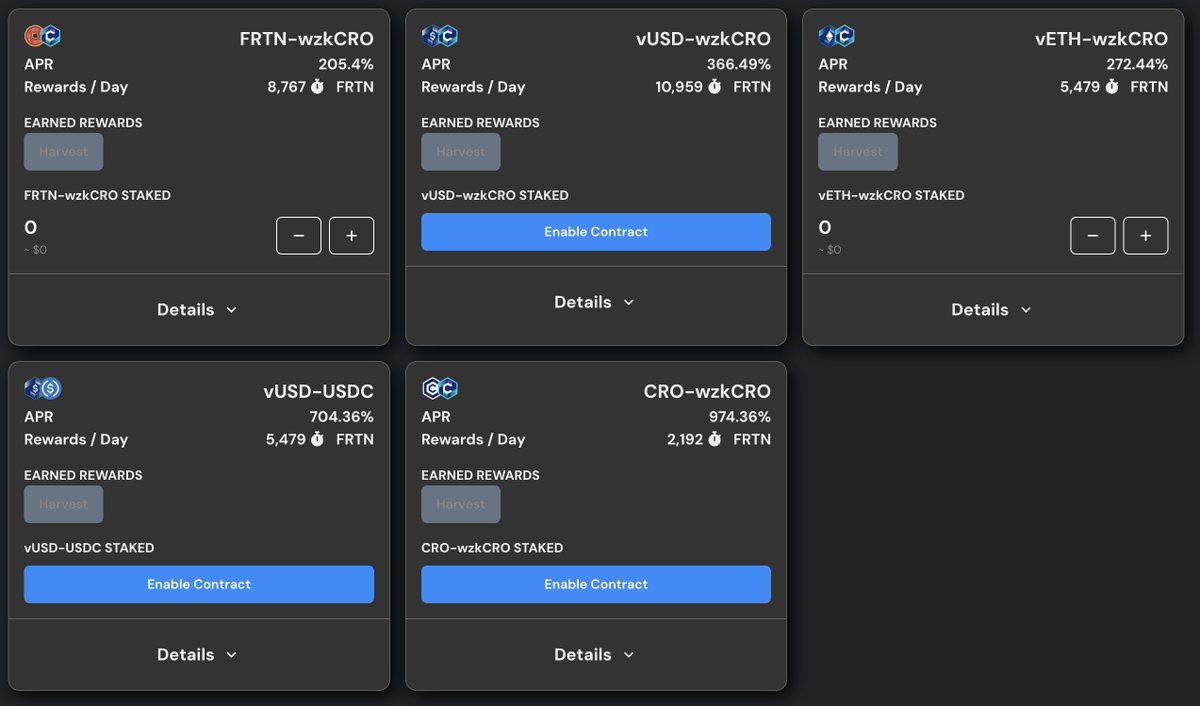The height and width of the screenshot is (706, 1200).
Task: Select the vUSD-wzkCRO card title
Action: (703, 39)
